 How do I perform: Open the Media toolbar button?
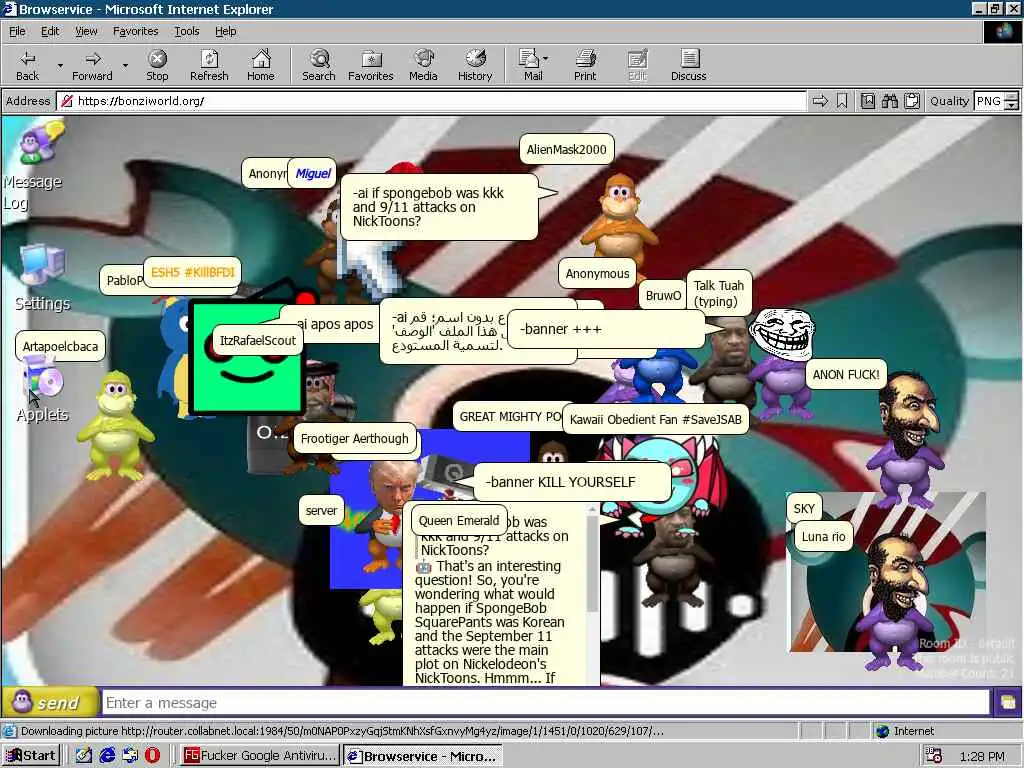click(423, 65)
